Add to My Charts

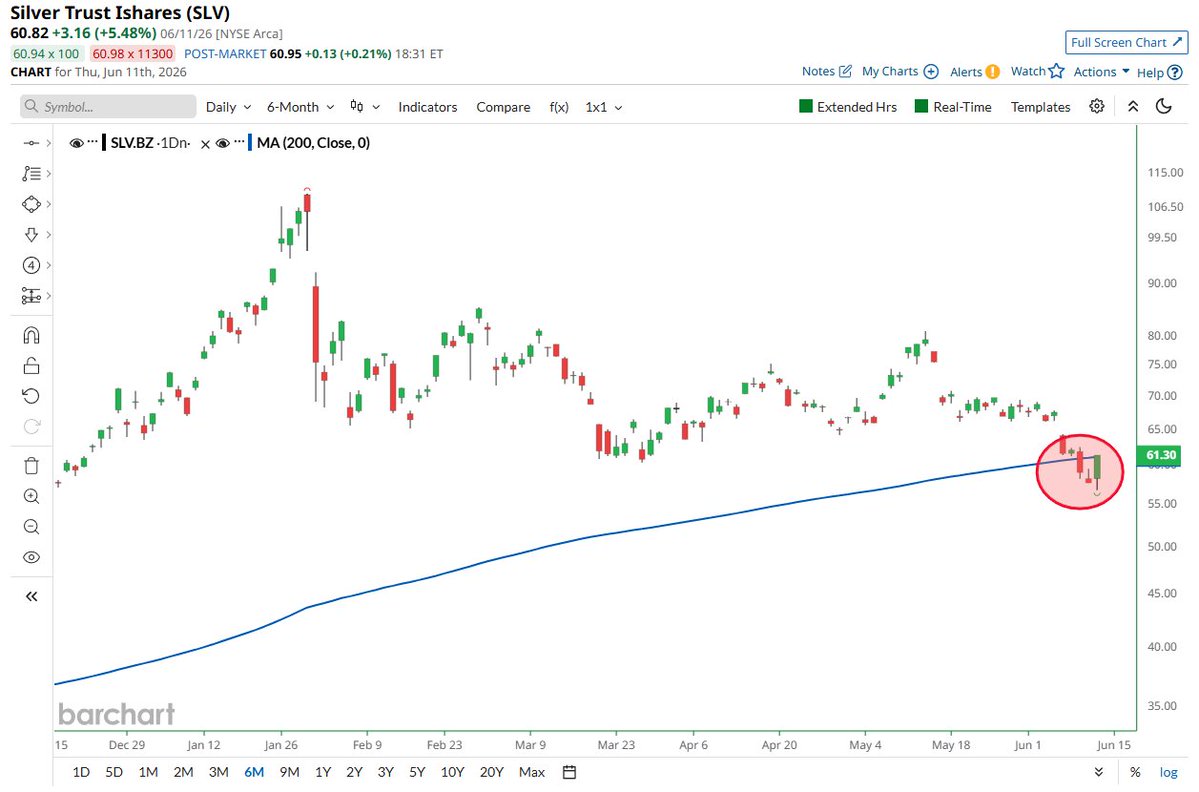[900, 71]
